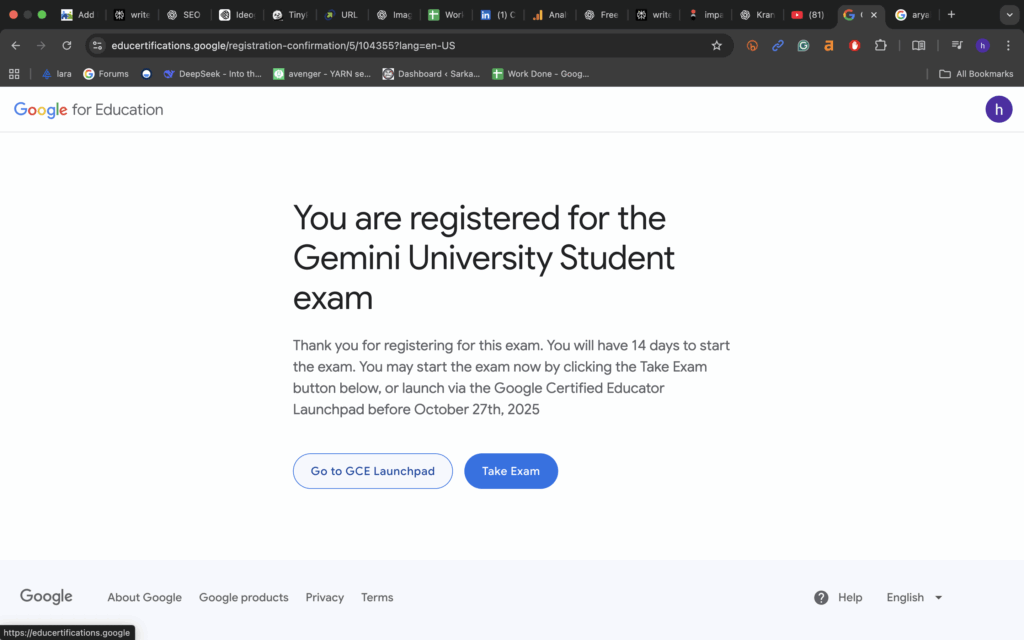Open the Work Done bookmark
Viewport: 1024px width, 640px height.
click(x=540, y=74)
